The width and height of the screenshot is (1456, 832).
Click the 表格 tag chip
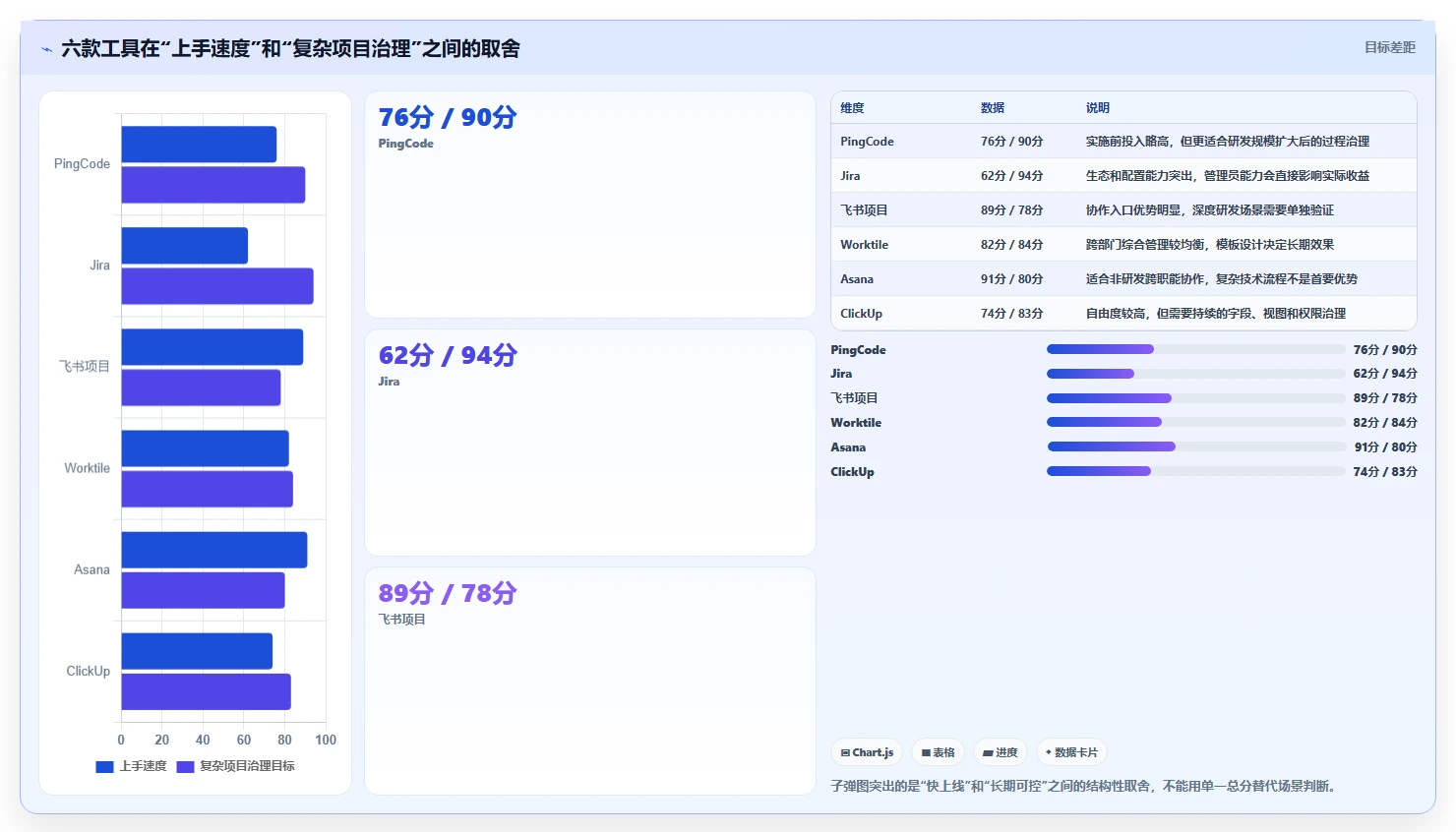[938, 752]
